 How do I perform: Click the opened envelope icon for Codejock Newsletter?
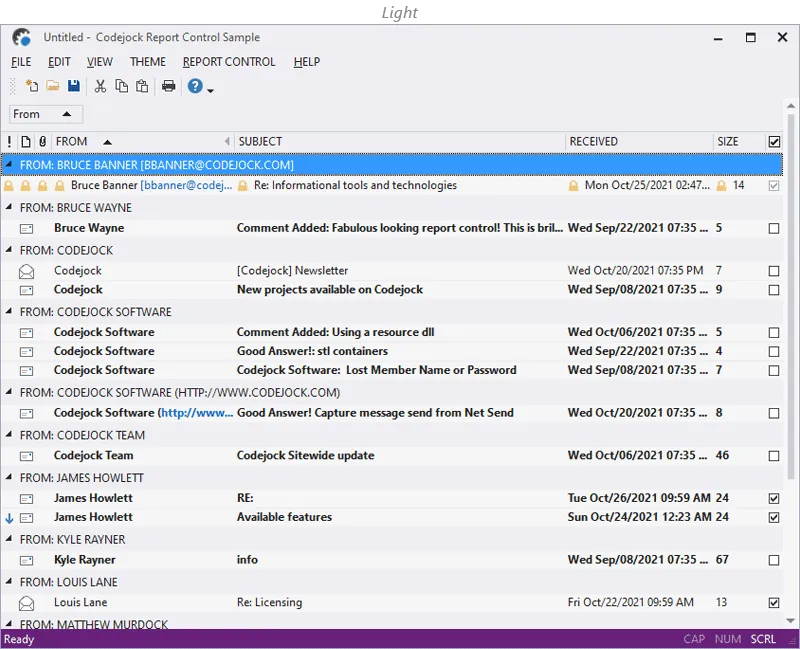coord(27,271)
